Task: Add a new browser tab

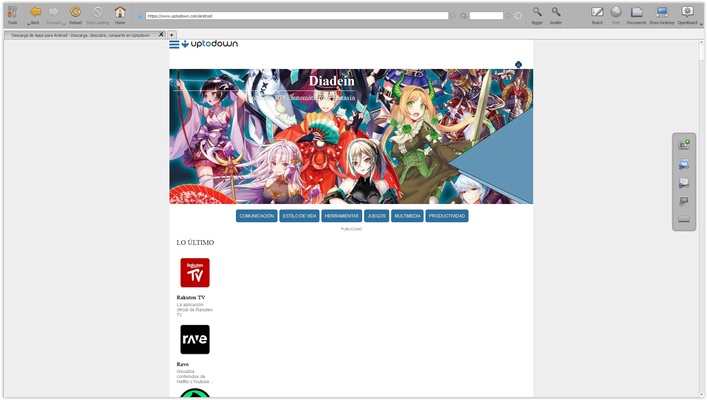Action: (x=172, y=35)
